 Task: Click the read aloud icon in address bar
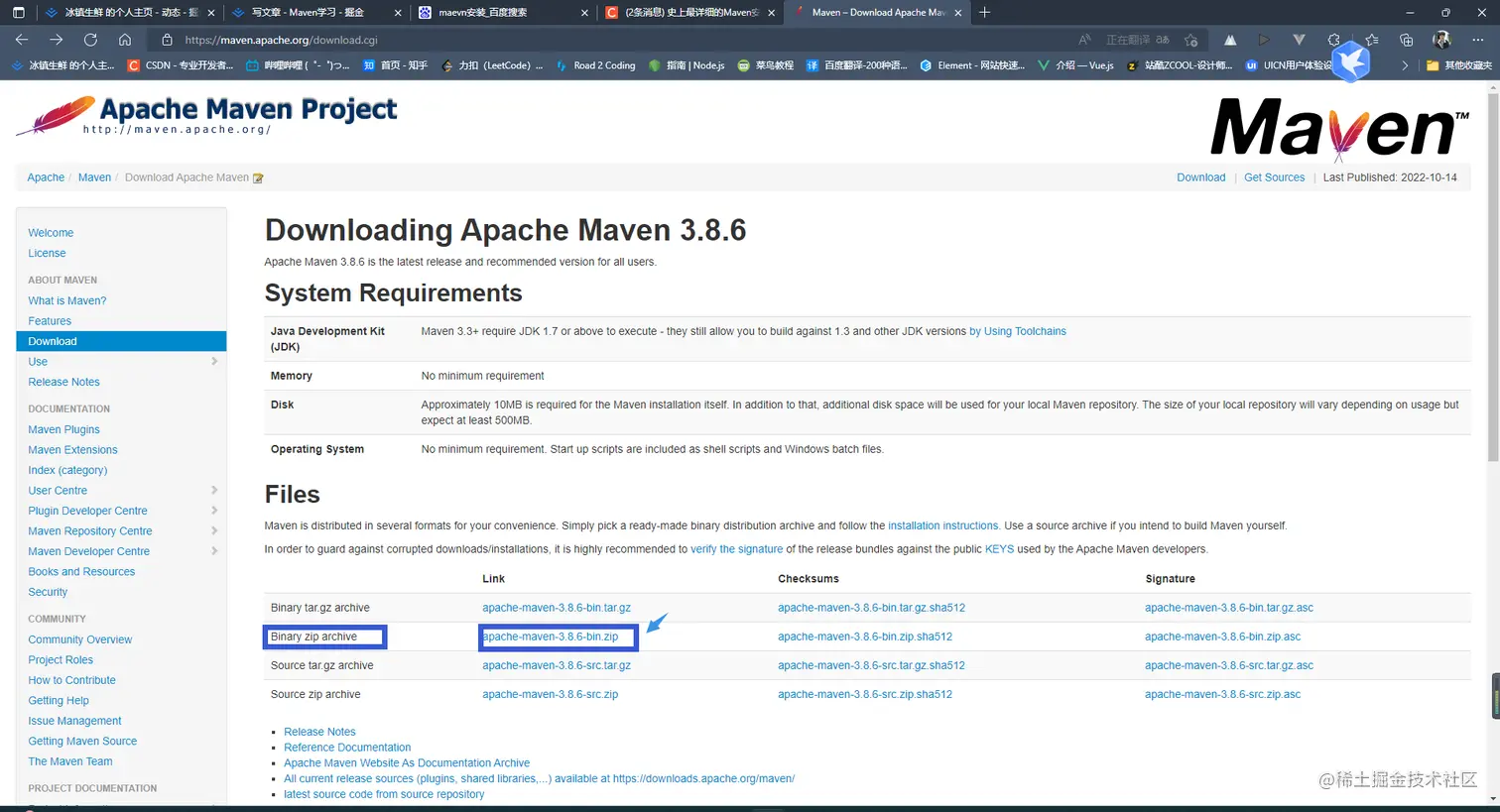click(1084, 40)
